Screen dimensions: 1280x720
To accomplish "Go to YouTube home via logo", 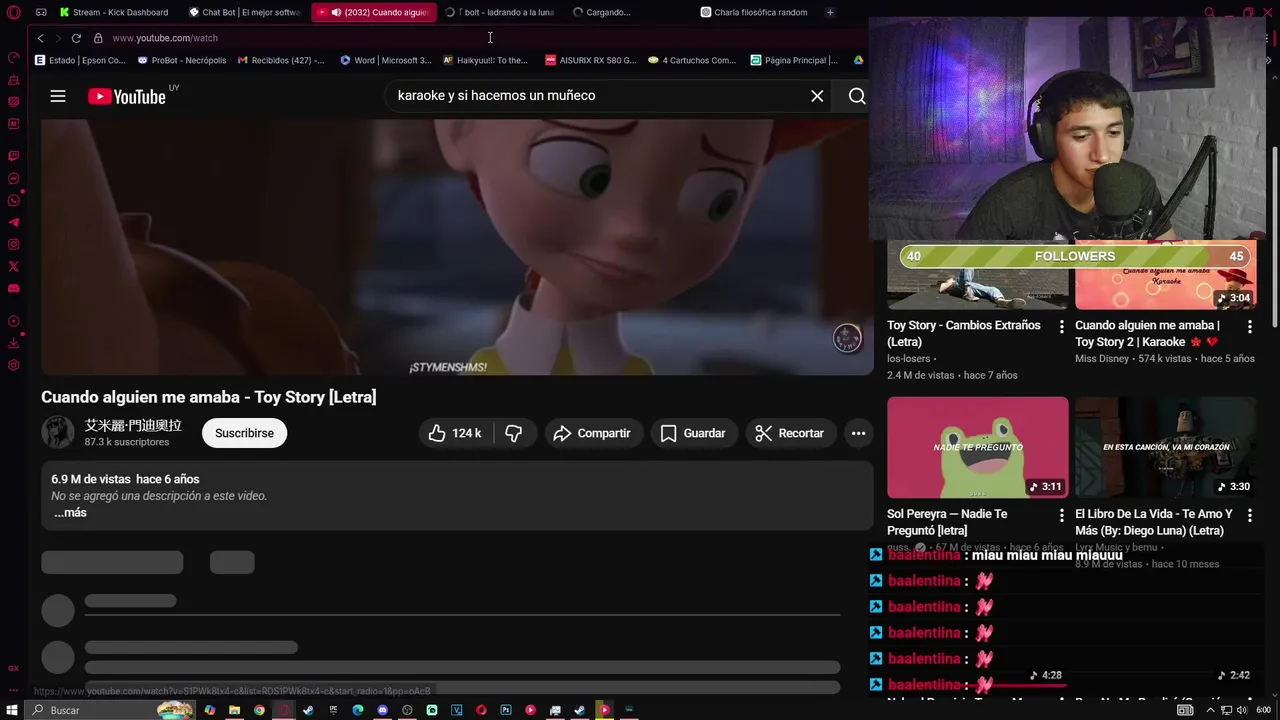I will pyautogui.click(x=127, y=96).
